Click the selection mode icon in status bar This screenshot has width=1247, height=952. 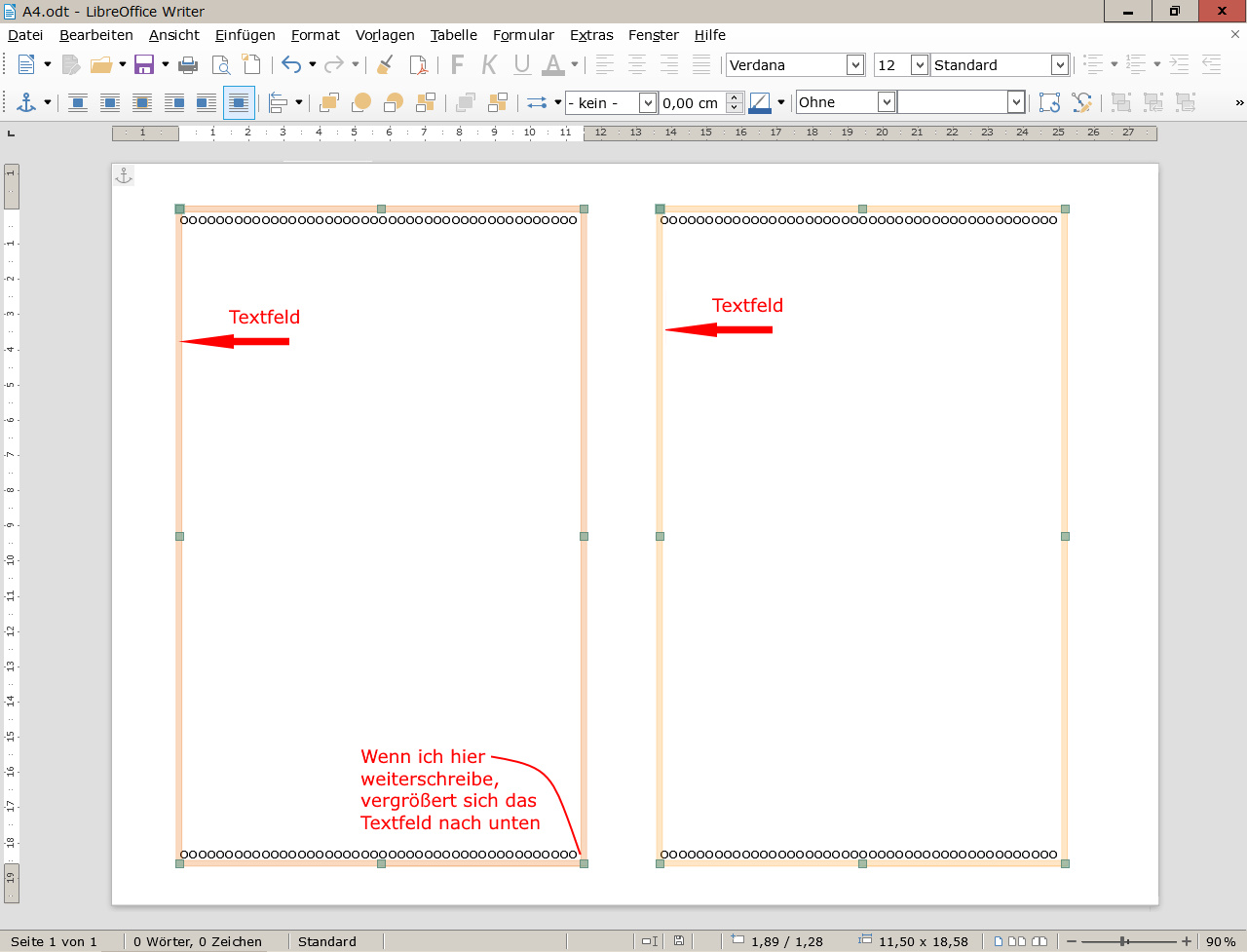[x=649, y=941]
